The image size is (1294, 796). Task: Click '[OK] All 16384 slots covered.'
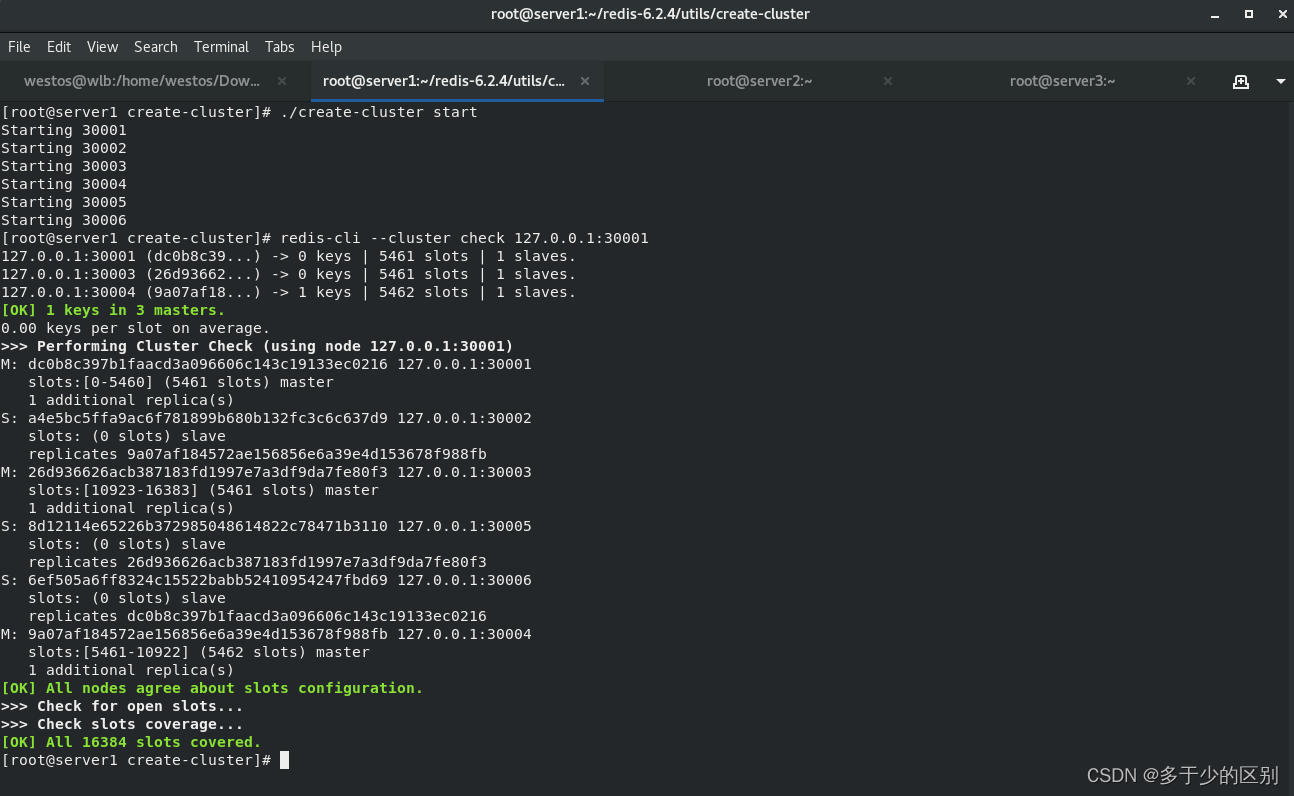tap(131, 742)
